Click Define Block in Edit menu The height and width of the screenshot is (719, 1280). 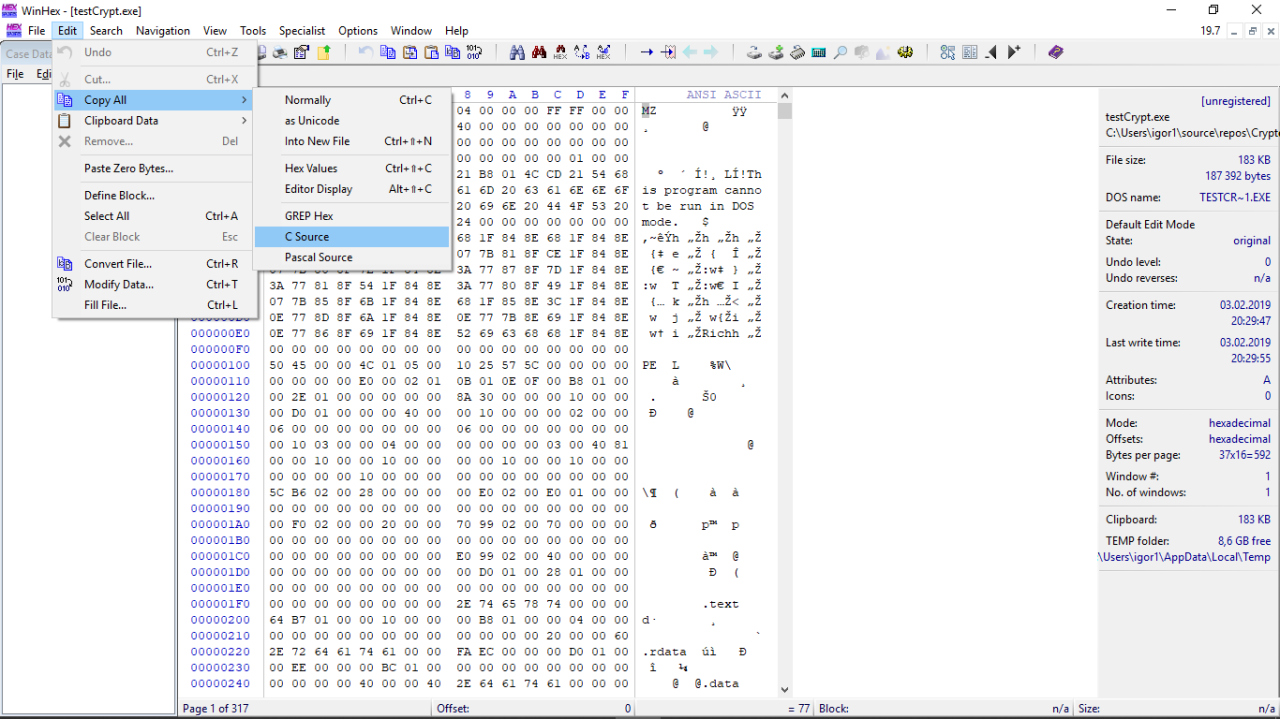click(x=119, y=196)
